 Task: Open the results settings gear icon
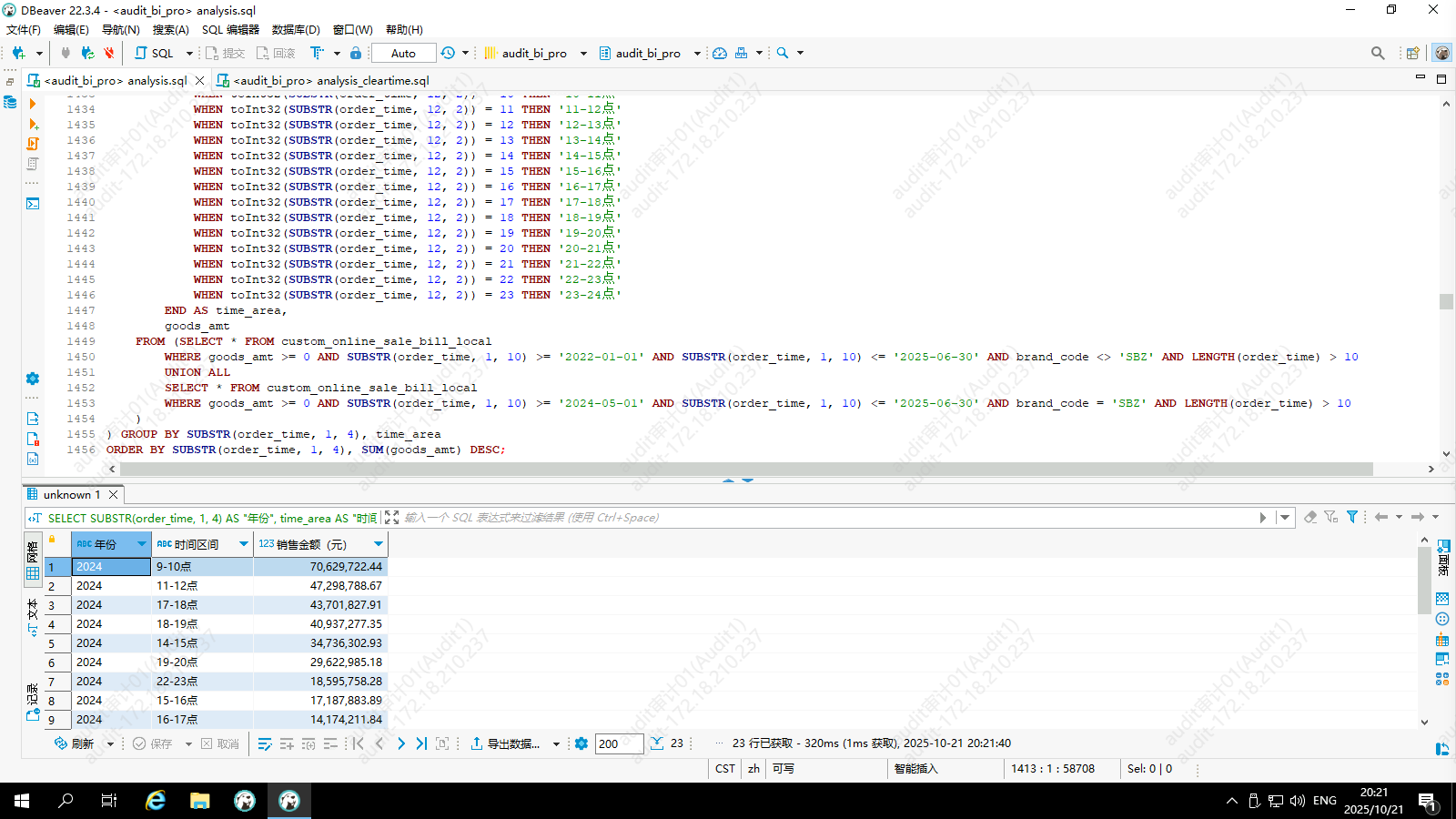tap(581, 743)
